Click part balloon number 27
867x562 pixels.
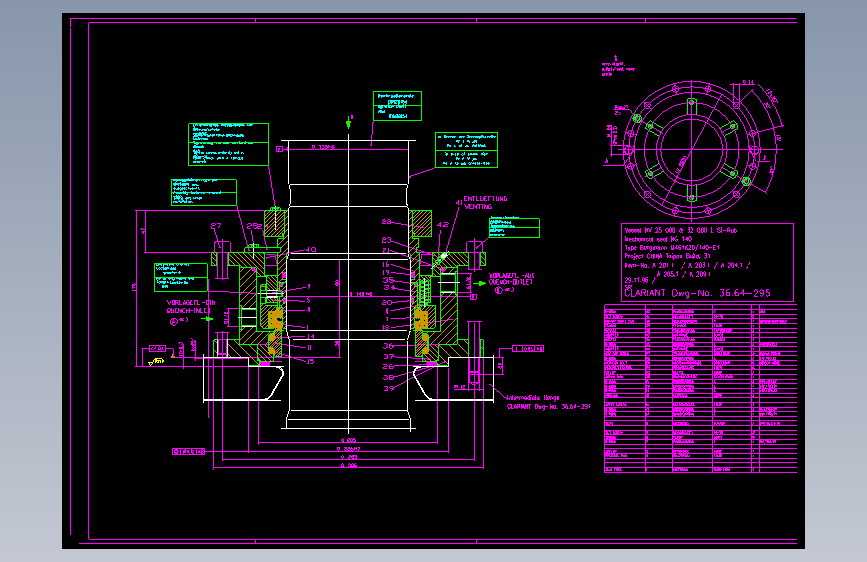click(x=216, y=226)
